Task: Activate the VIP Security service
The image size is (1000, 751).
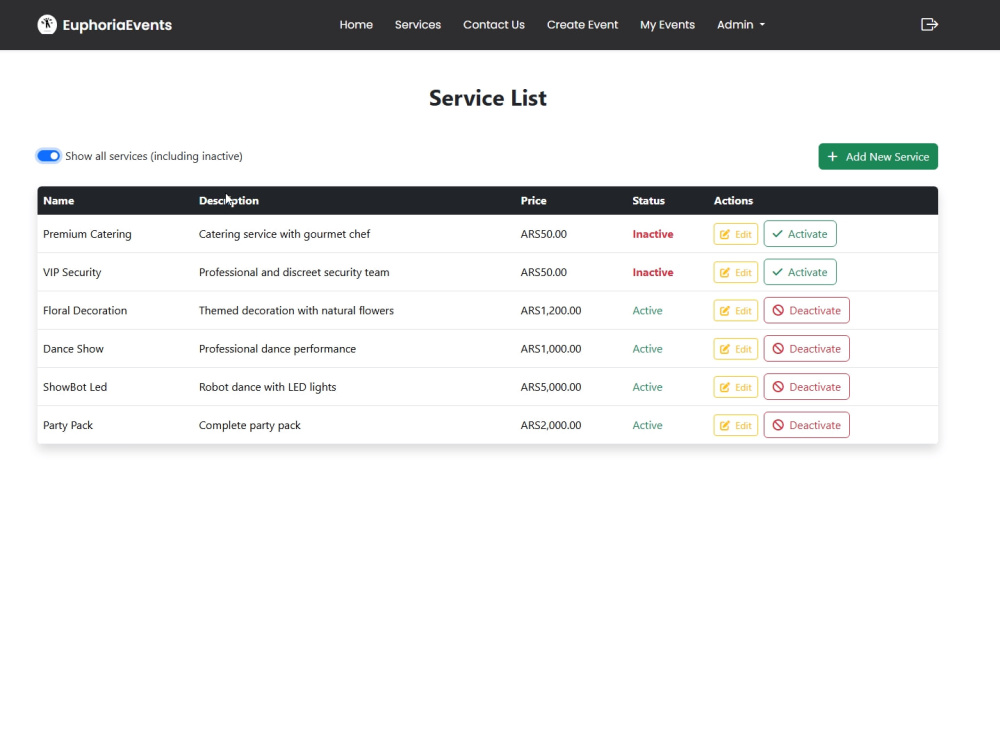Action: (x=800, y=272)
